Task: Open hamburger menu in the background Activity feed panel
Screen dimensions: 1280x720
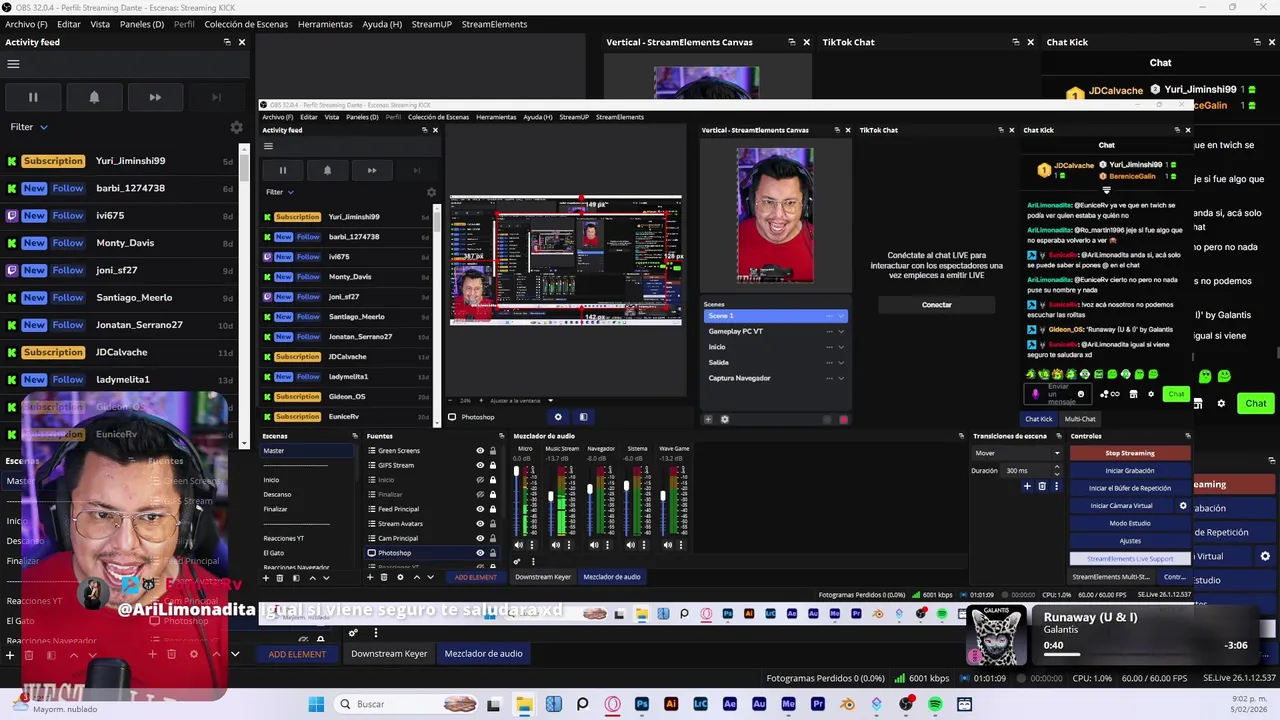Action: click(x=13, y=64)
